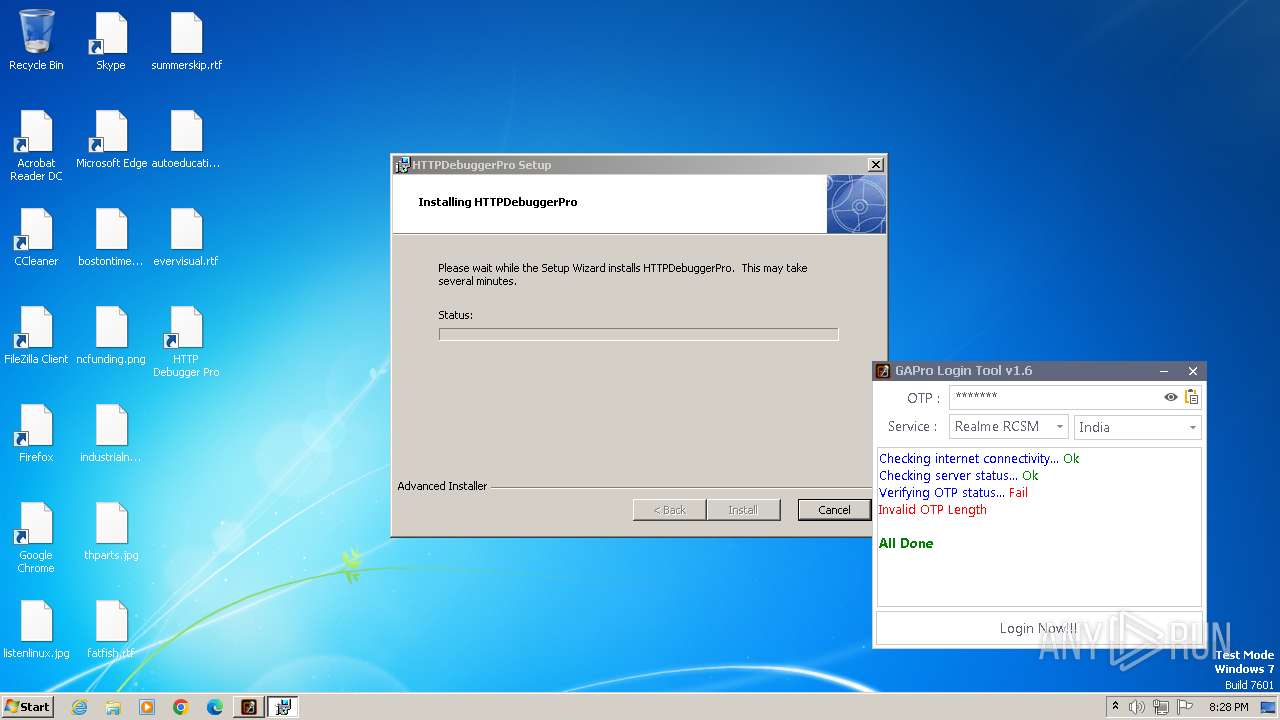Launch Internet Explorer from the taskbar
This screenshot has height=720, width=1280.
coord(79,707)
